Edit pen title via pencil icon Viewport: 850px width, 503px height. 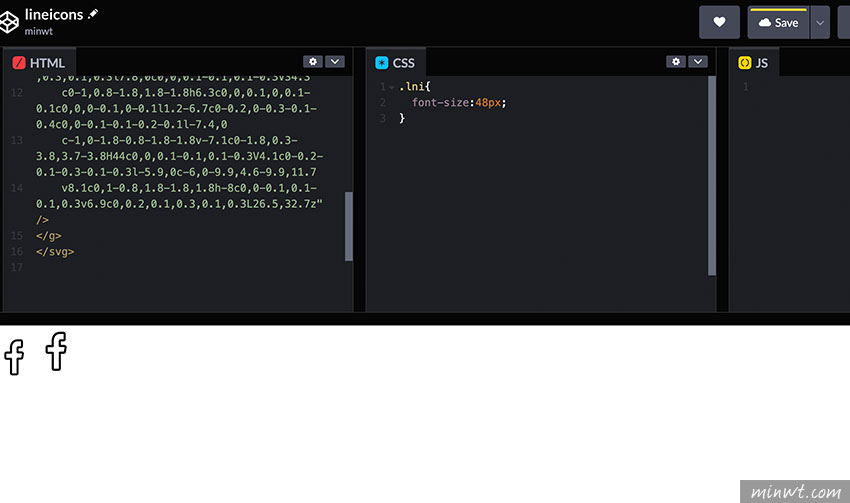pos(93,14)
